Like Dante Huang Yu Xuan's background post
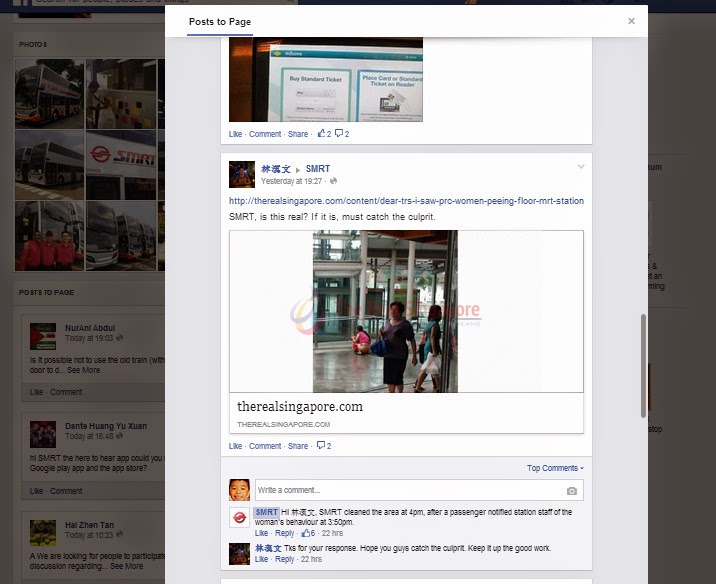716x584 pixels. coord(36,491)
